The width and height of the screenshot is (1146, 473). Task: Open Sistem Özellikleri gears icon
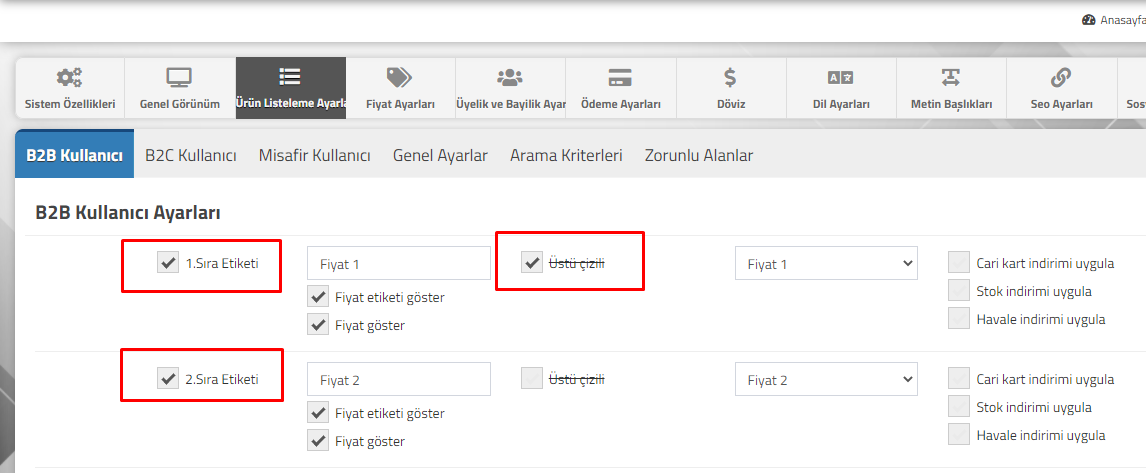click(x=70, y=77)
